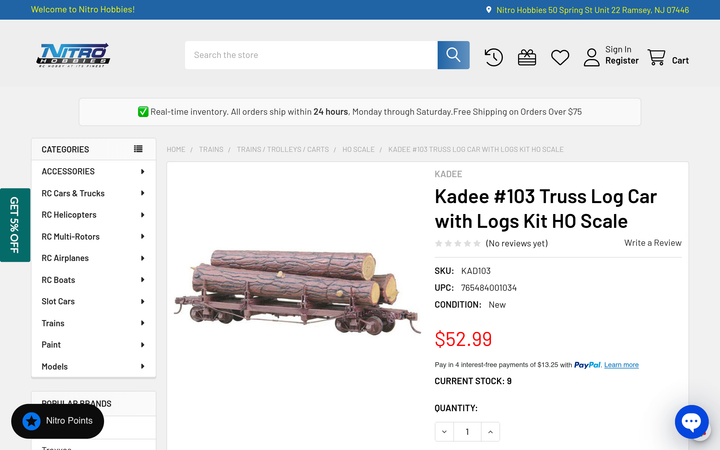
Task: Click the location pin icon in top bar
Action: coord(489,10)
